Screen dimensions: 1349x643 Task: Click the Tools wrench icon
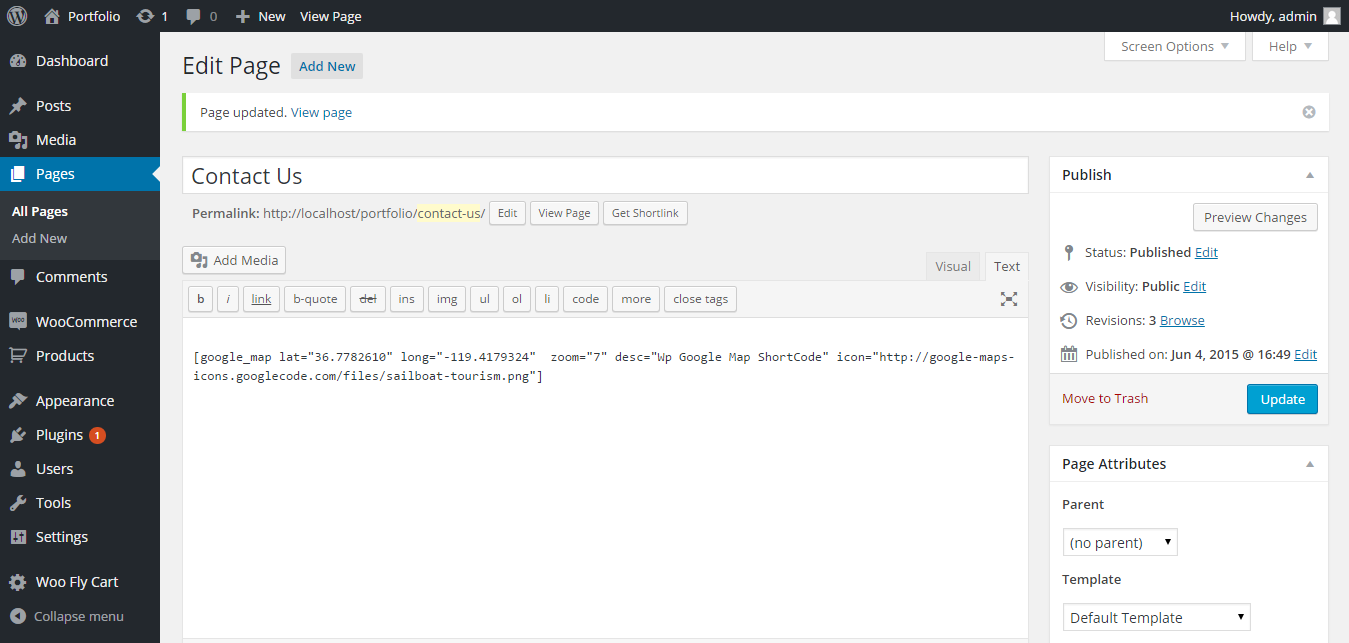point(18,503)
